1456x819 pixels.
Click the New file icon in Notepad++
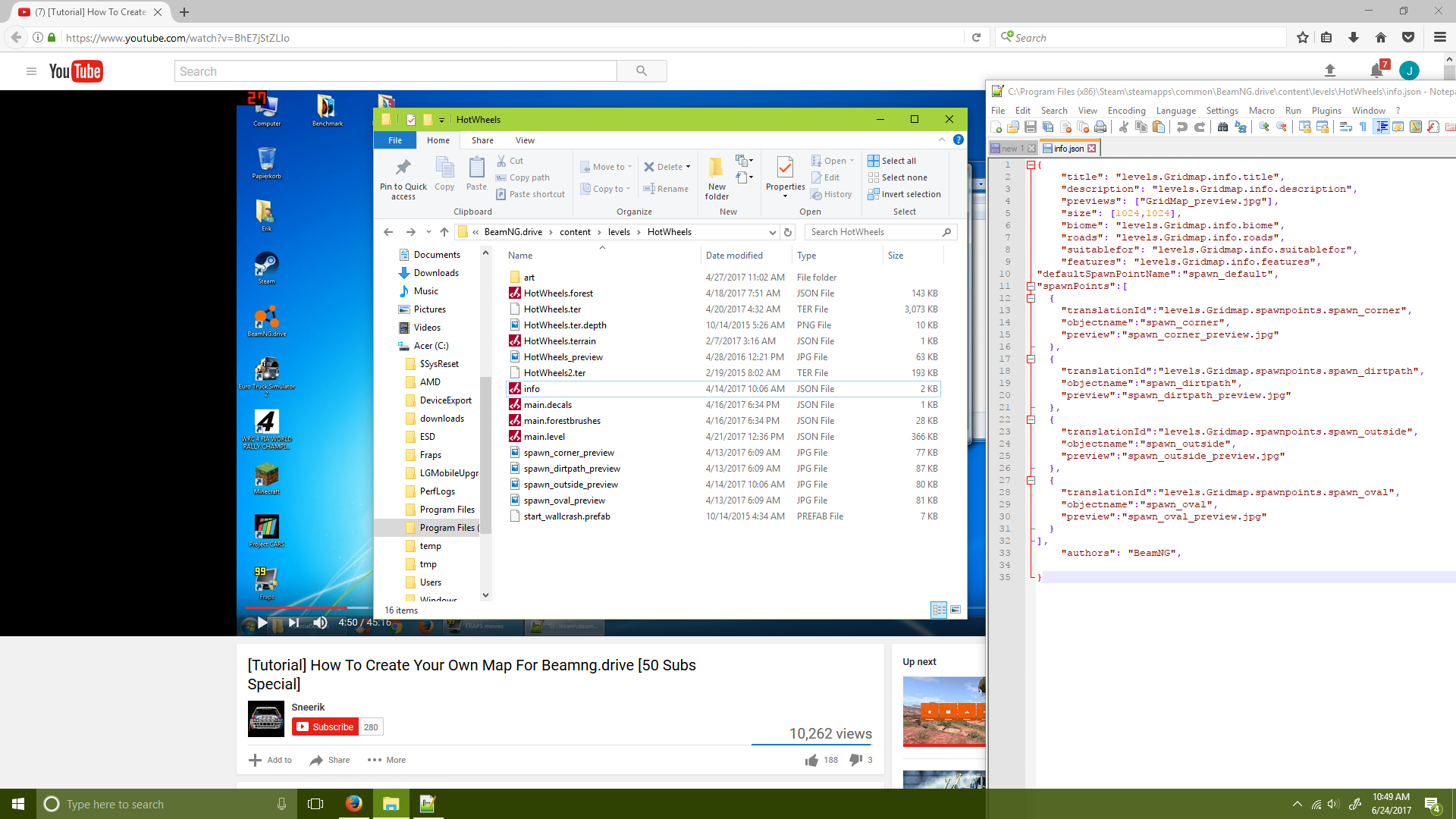[x=996, y=127]
